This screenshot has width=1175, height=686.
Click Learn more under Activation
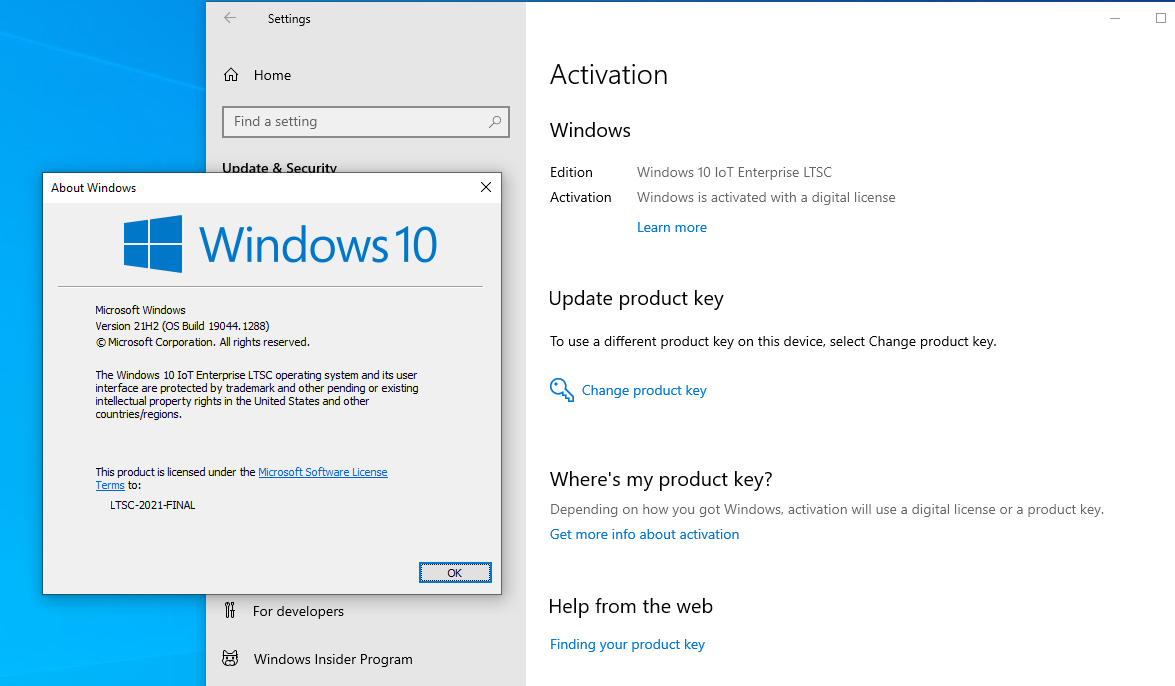(671, 227)
